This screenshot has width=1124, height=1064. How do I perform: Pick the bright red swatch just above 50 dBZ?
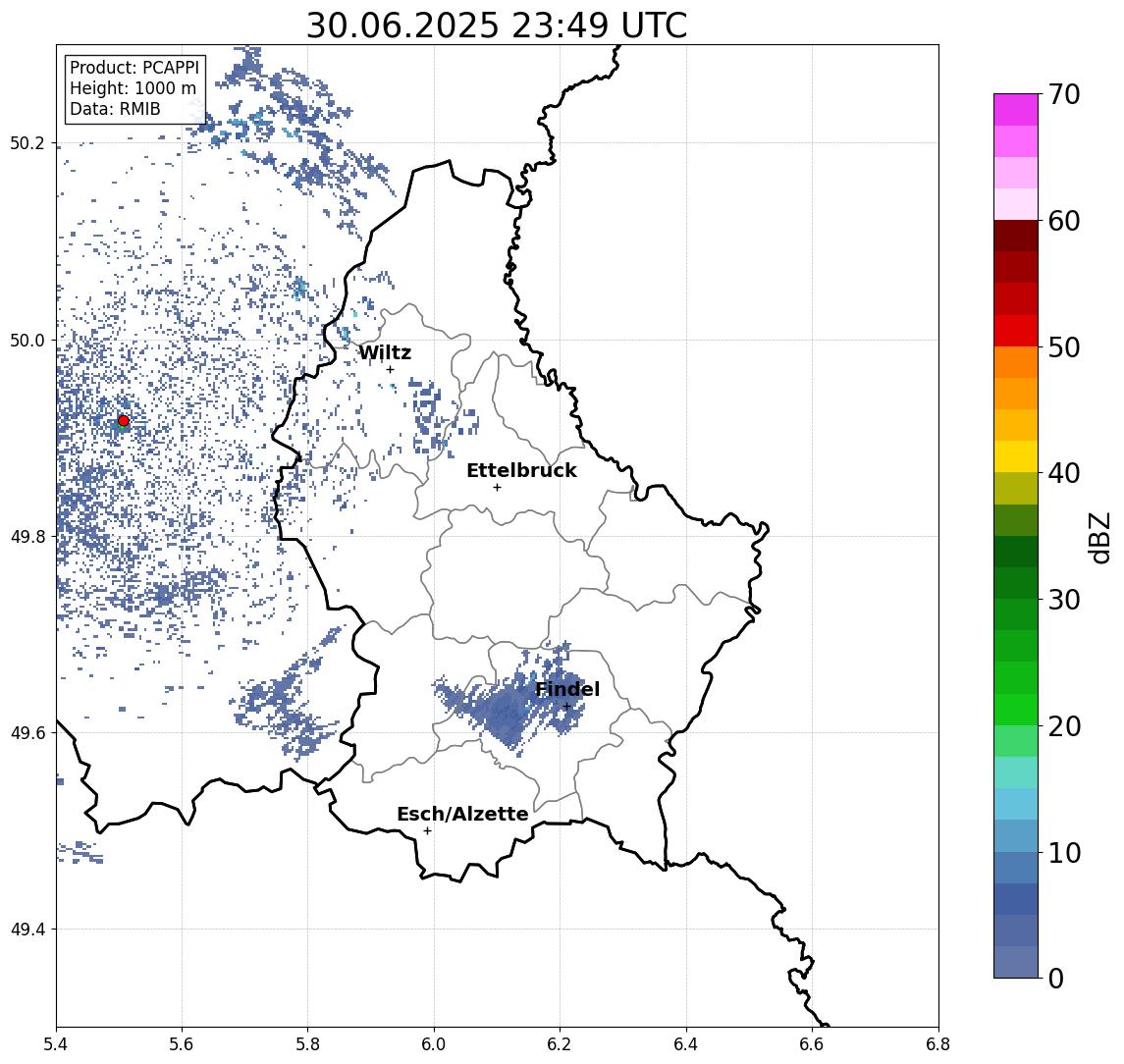point(1016,331)
